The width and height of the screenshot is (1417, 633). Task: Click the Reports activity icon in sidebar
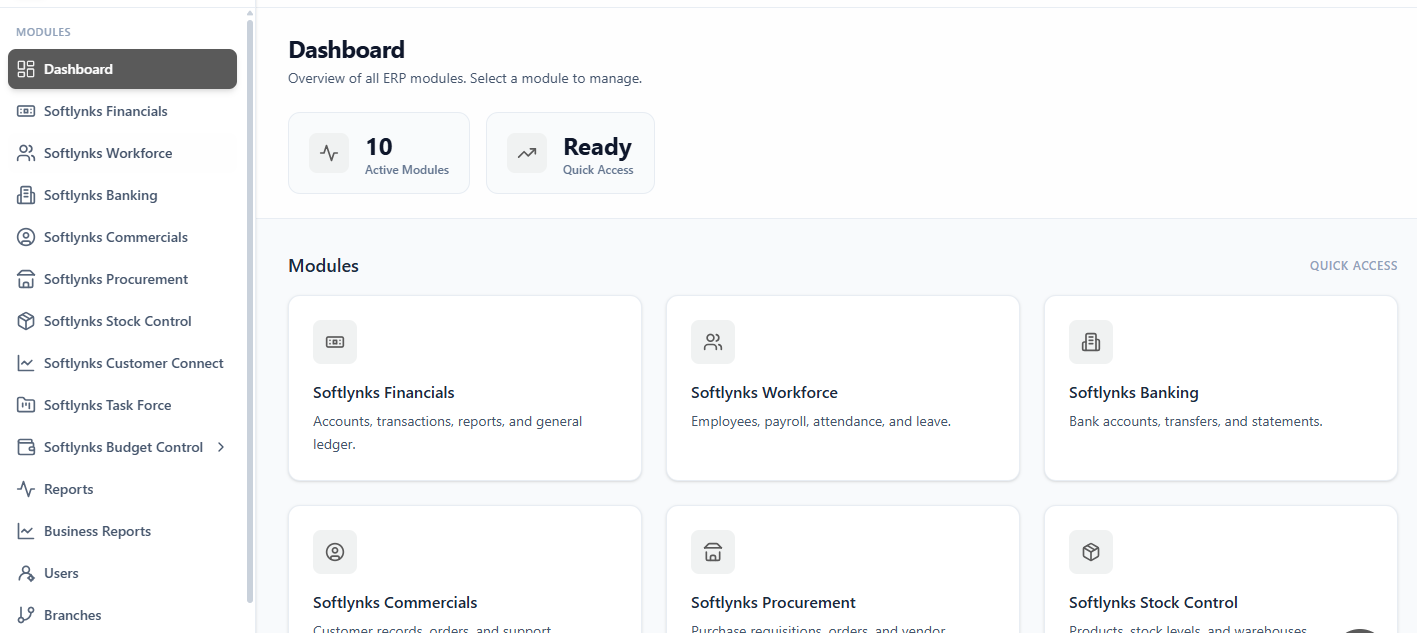[x=26, y=489]
